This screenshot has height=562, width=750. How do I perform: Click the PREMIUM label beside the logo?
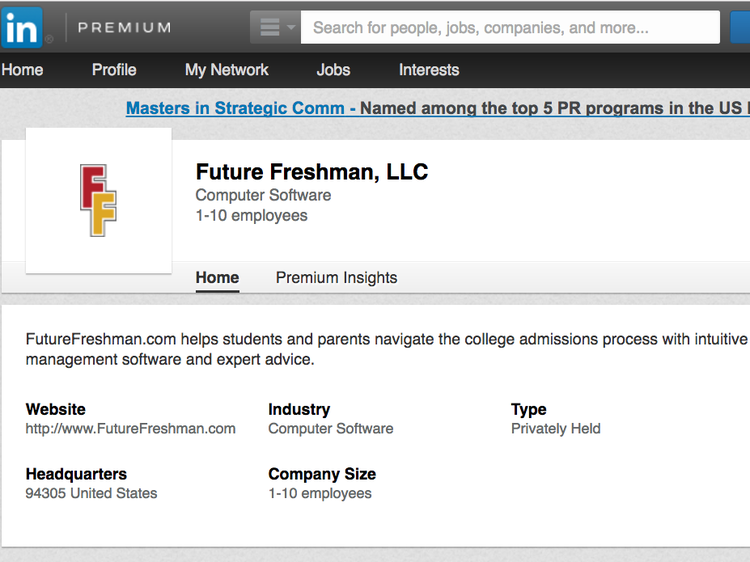tap(124, 28)
